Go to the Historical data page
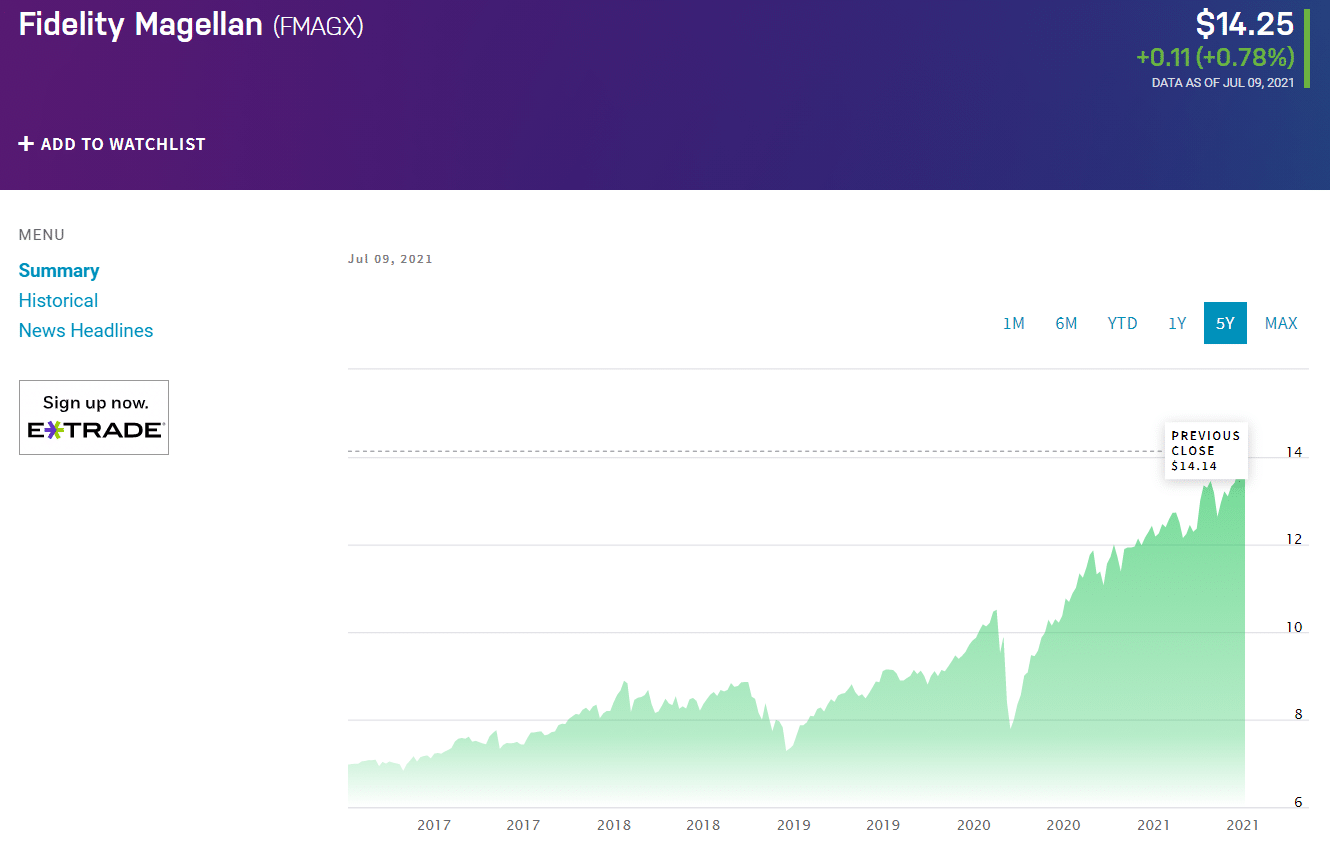This screenshot has width=1330, height=853. point(58,301)
